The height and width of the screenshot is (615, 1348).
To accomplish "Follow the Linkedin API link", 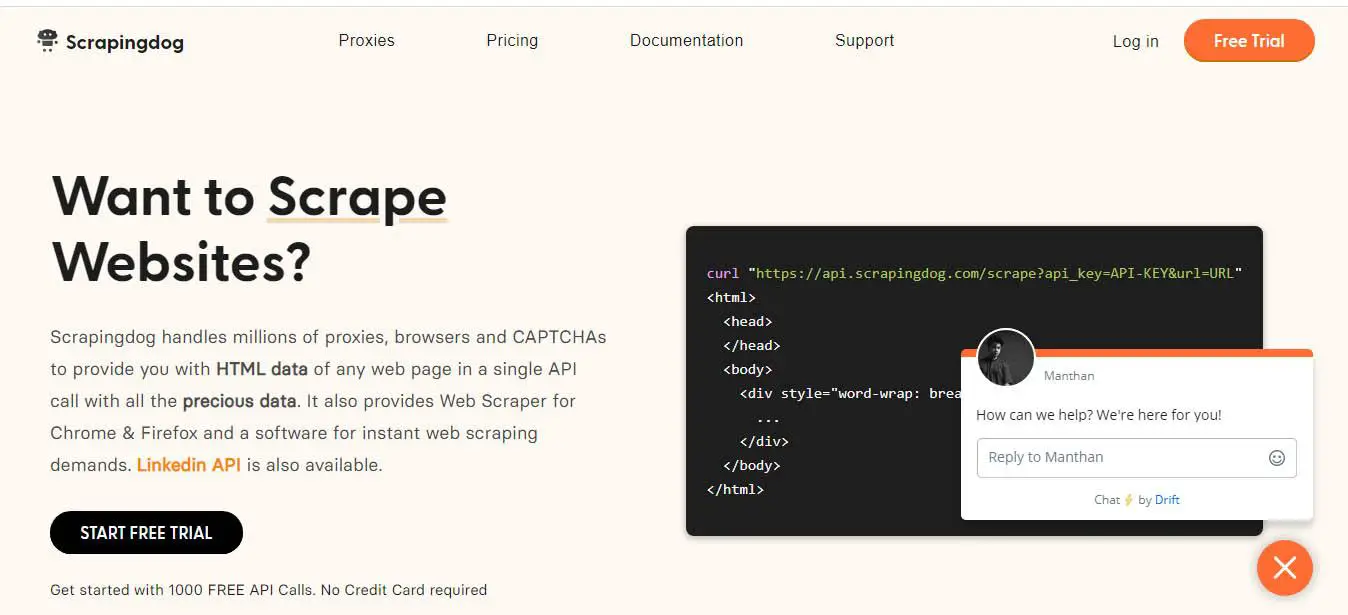I will pos(188,465).
